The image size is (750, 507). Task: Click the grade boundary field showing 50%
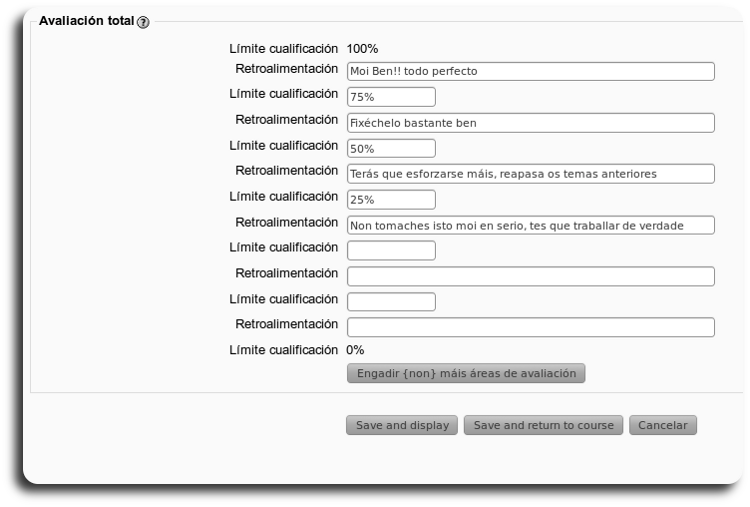(391, 148)
